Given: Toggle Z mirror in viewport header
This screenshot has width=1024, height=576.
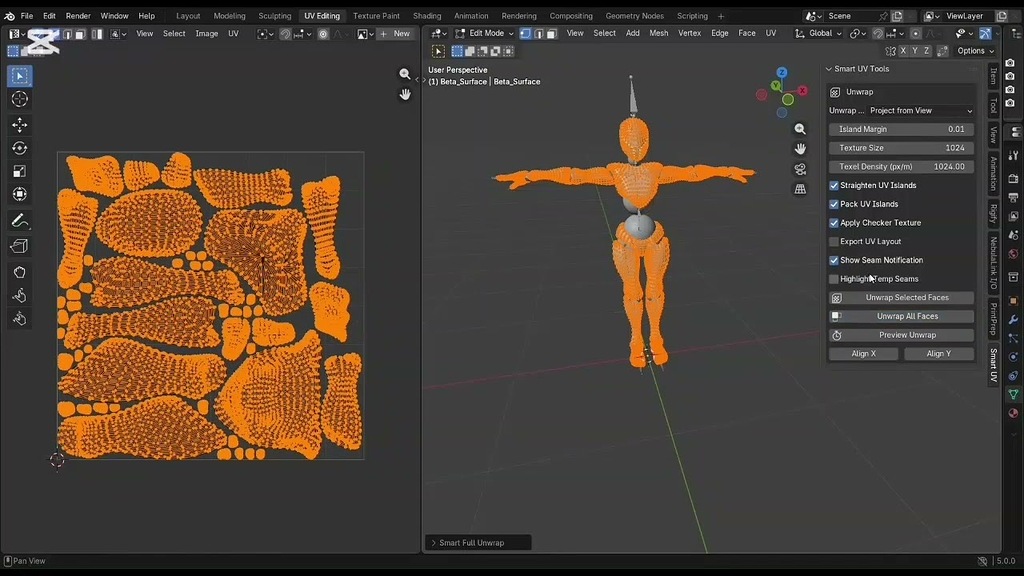Looking at the screenshot, I should click(x=927, y=51).
